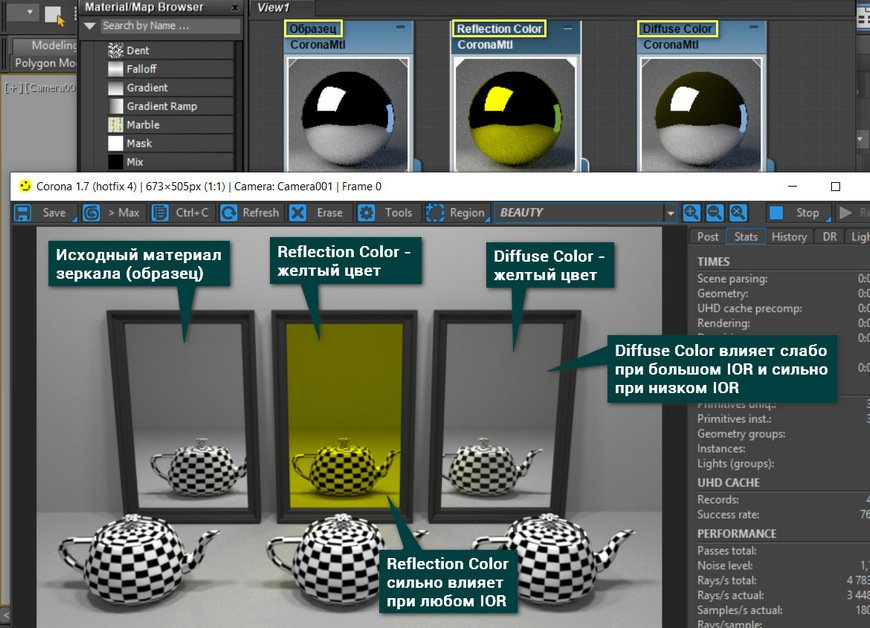Collapse the Reflection Color material node
Viewport: 870px width, 628px height.
tap(566, 27)
